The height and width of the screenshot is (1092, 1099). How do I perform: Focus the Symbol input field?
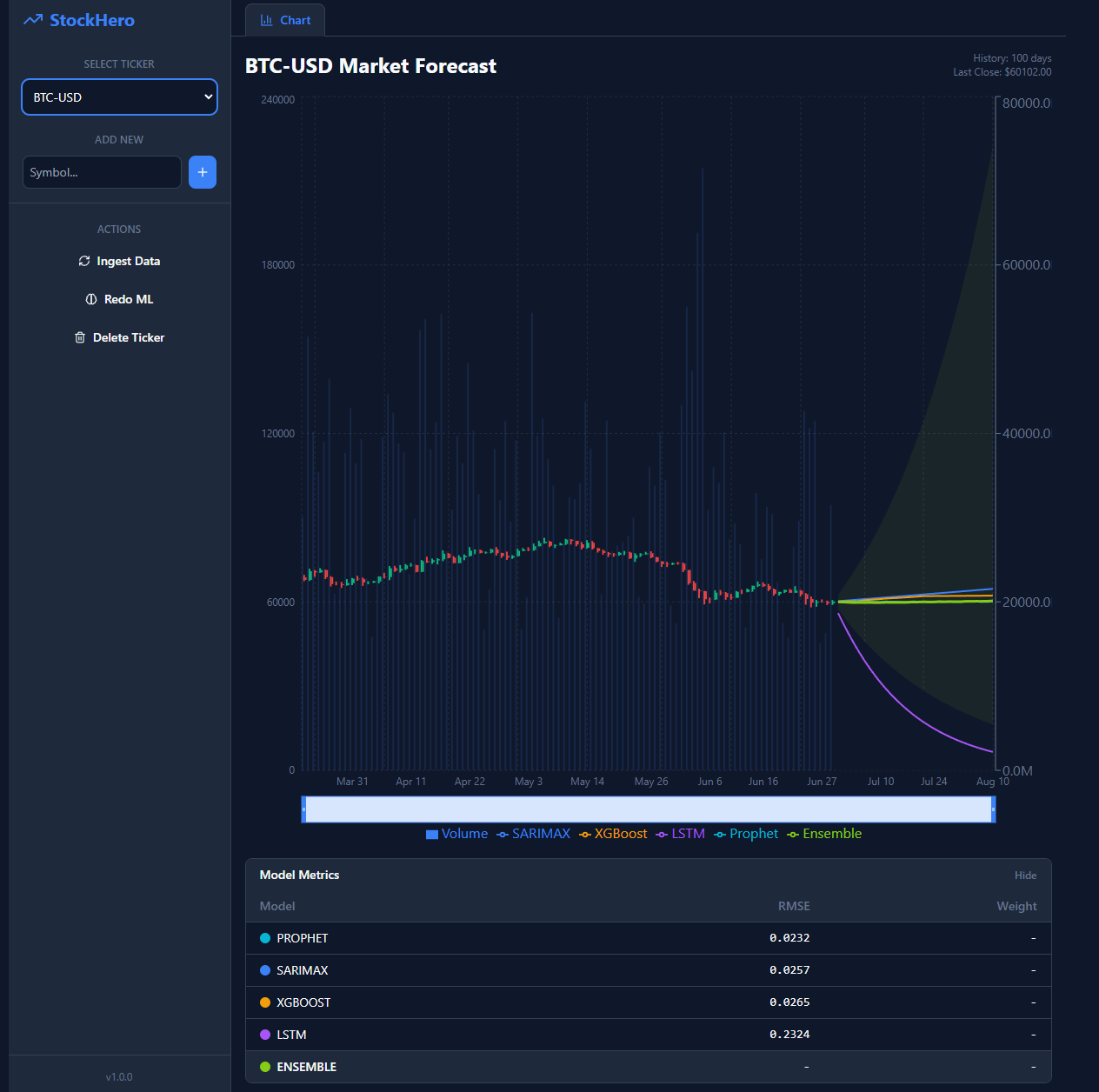coord(102,172)
